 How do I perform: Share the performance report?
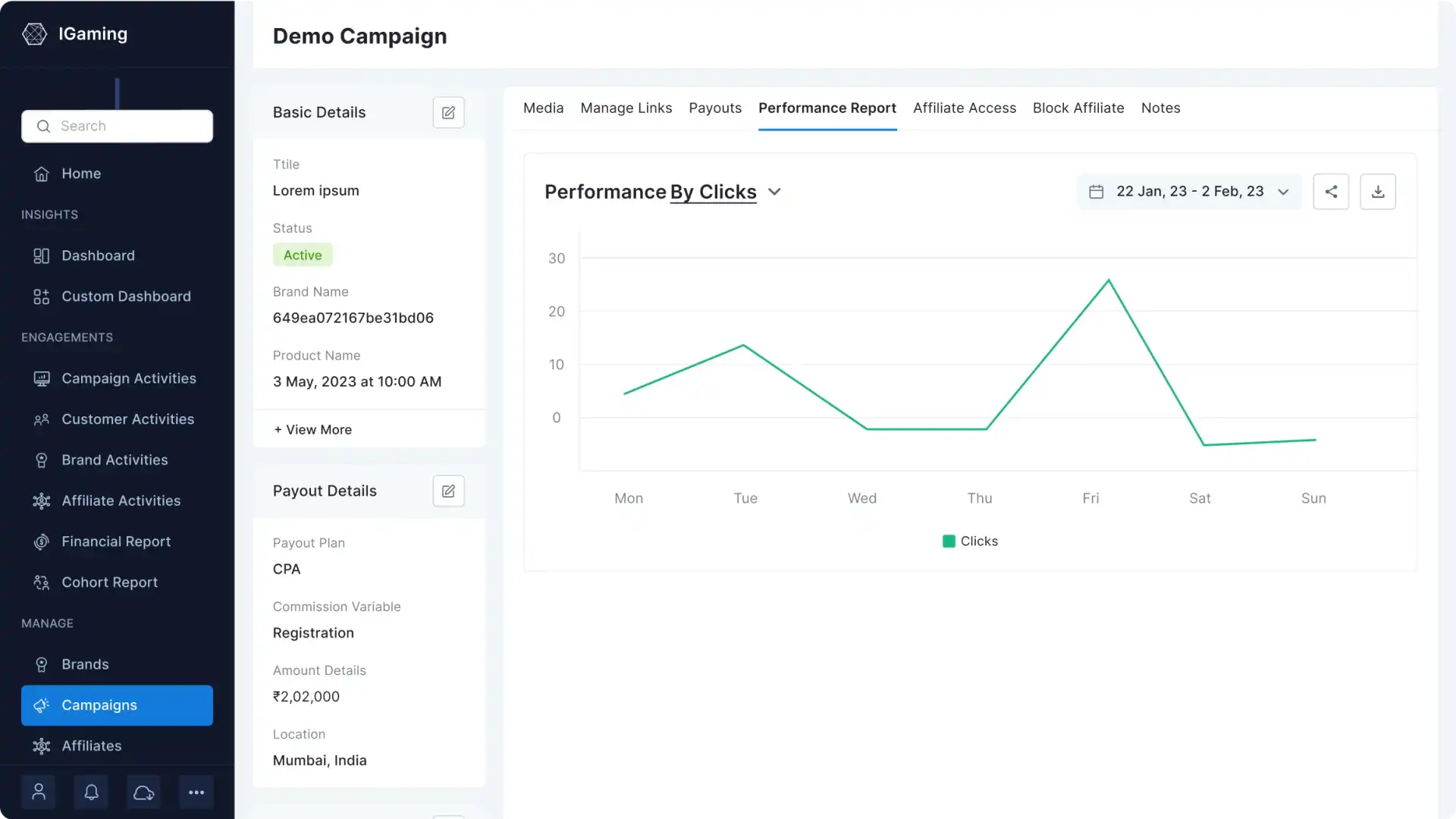[1331, 192]
